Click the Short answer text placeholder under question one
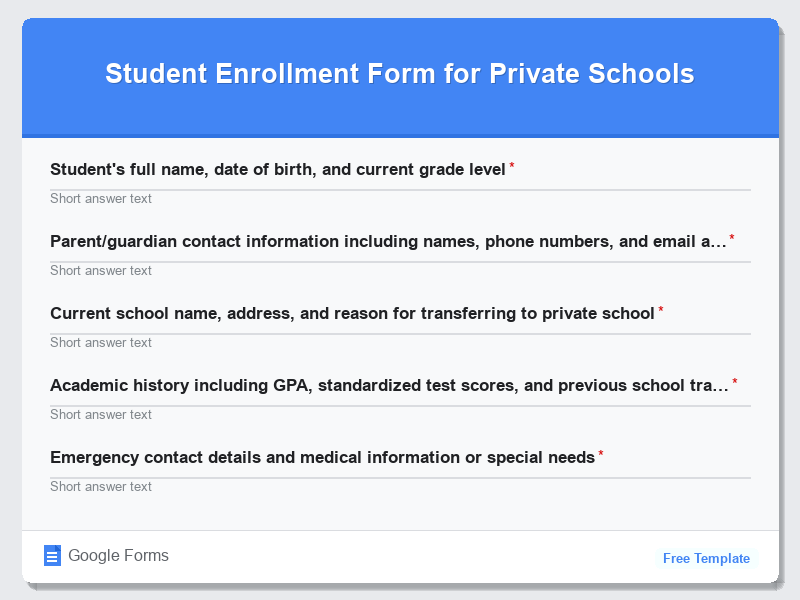This screenshot has height=600, width=800. tap(101, 199)
